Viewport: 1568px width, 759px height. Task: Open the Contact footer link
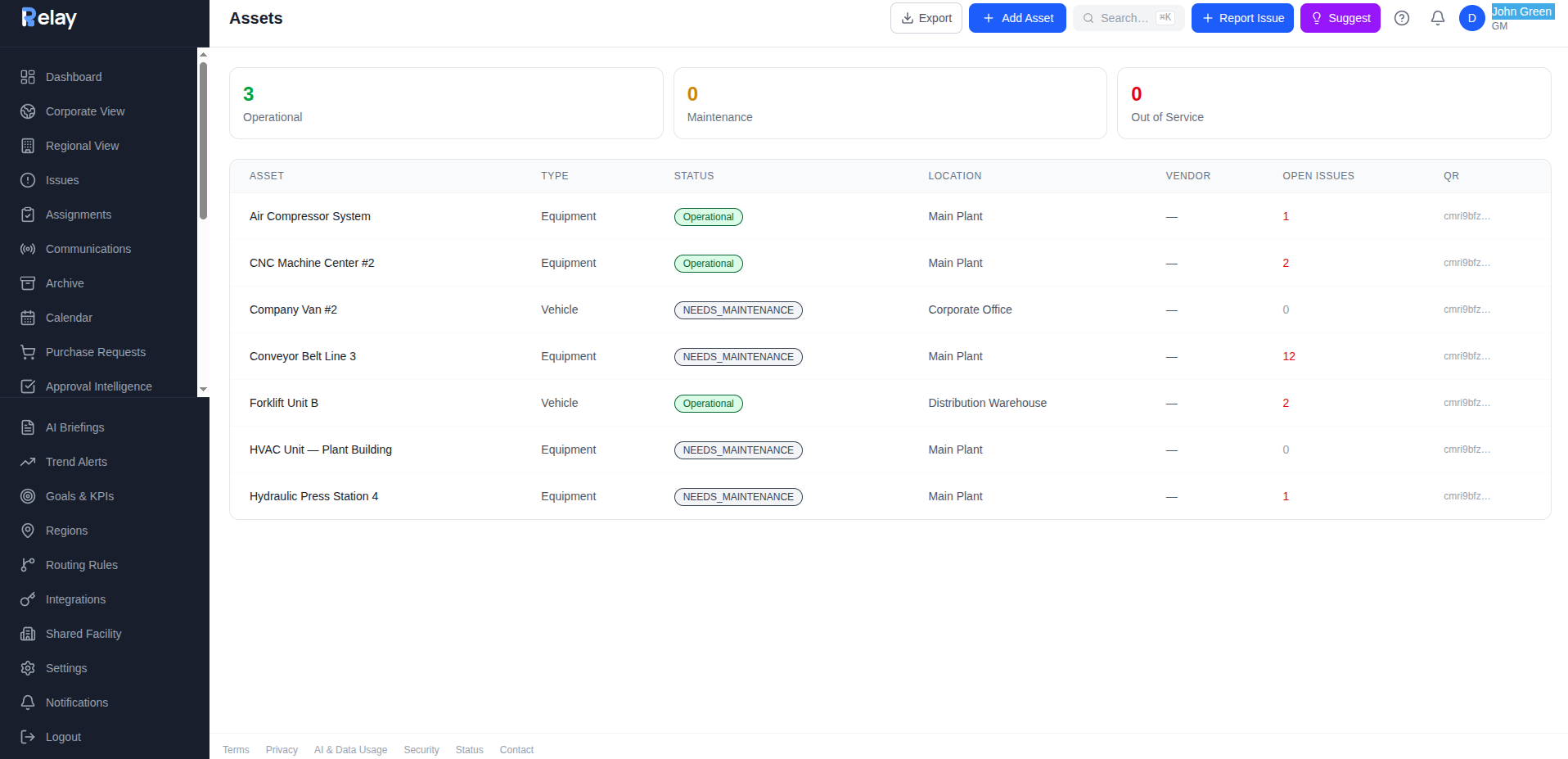[x=516, y=750]
